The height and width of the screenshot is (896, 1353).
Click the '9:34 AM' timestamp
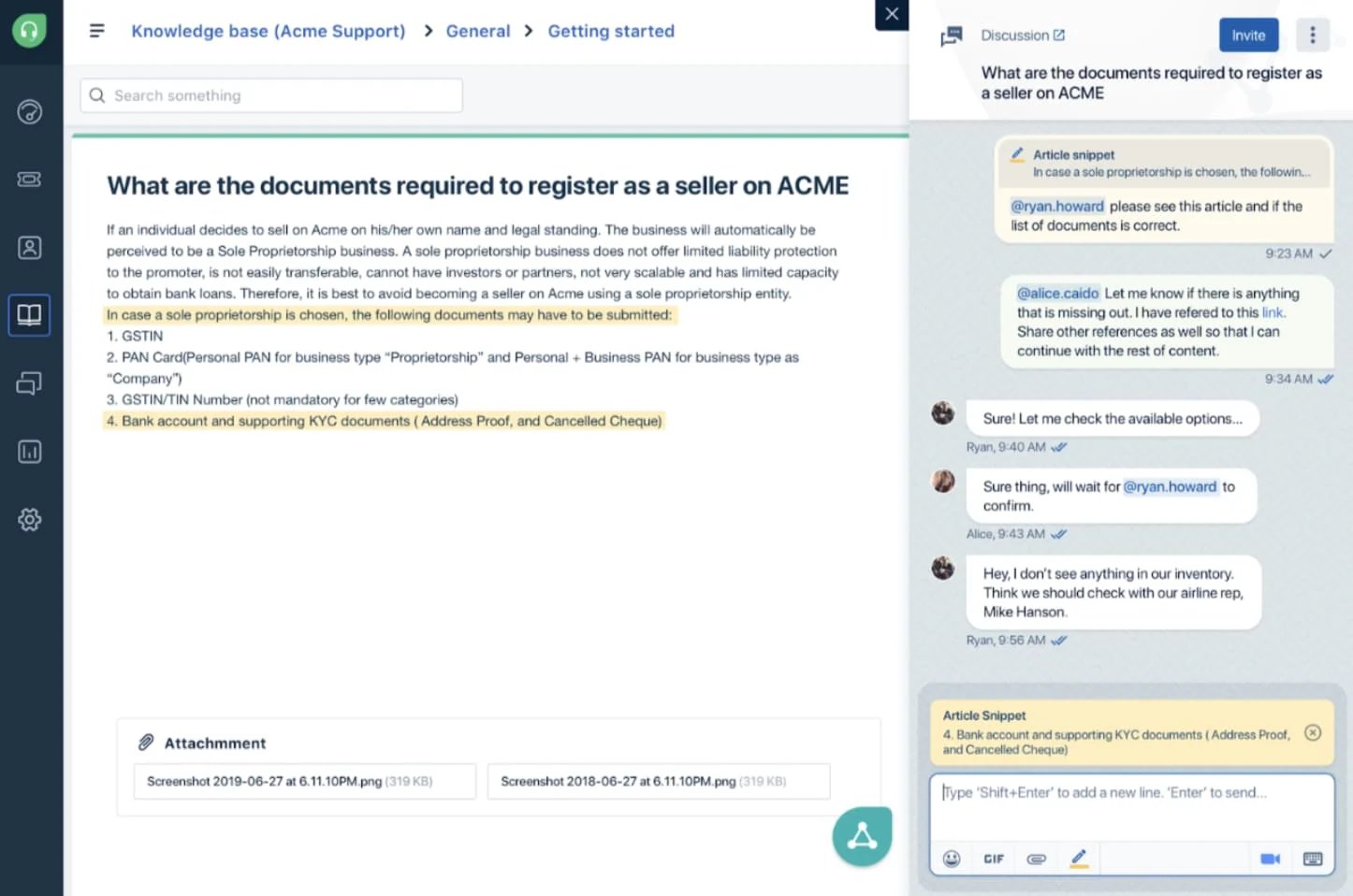coord(1288,379)
